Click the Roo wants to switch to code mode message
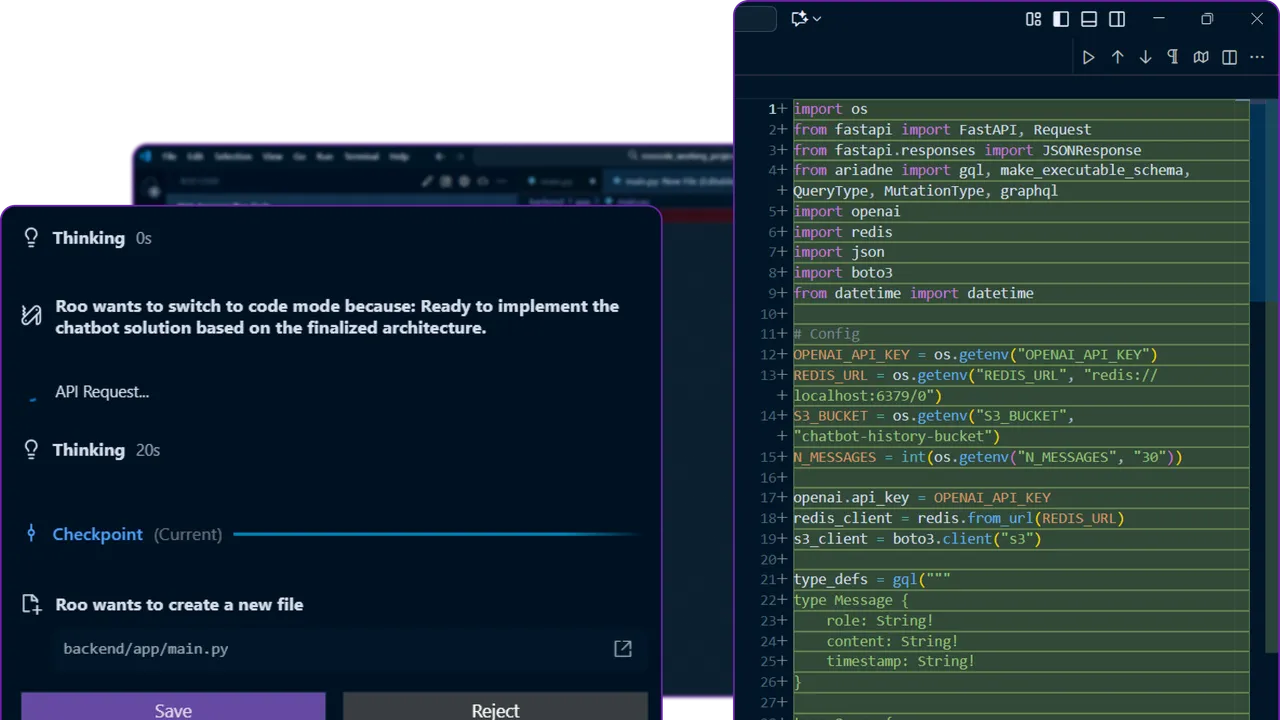 click(x=337, y=317)
